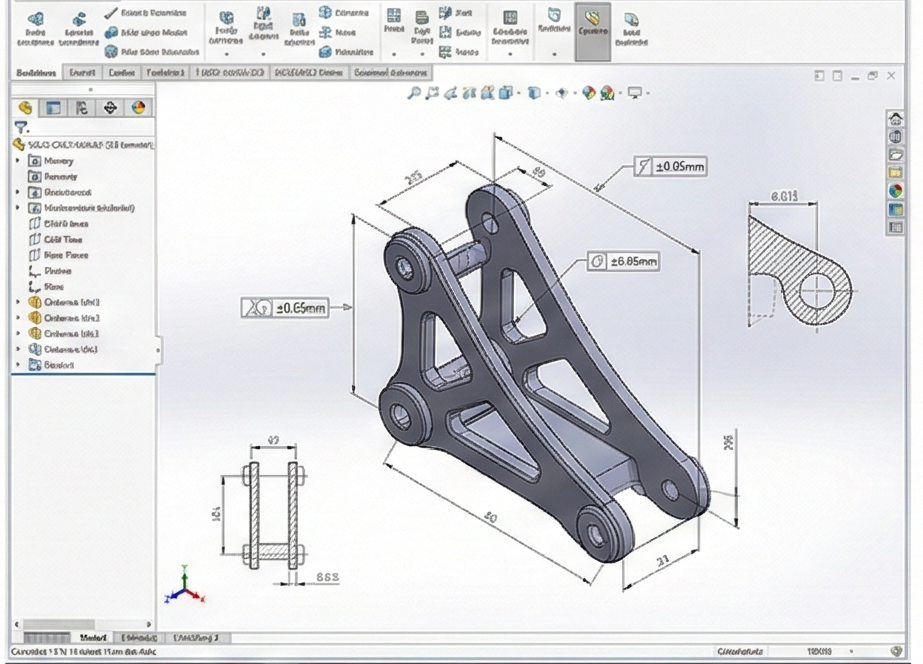Click the flatness ±0.05mm tolerance callout
The image size is (923, 664).
670,167
